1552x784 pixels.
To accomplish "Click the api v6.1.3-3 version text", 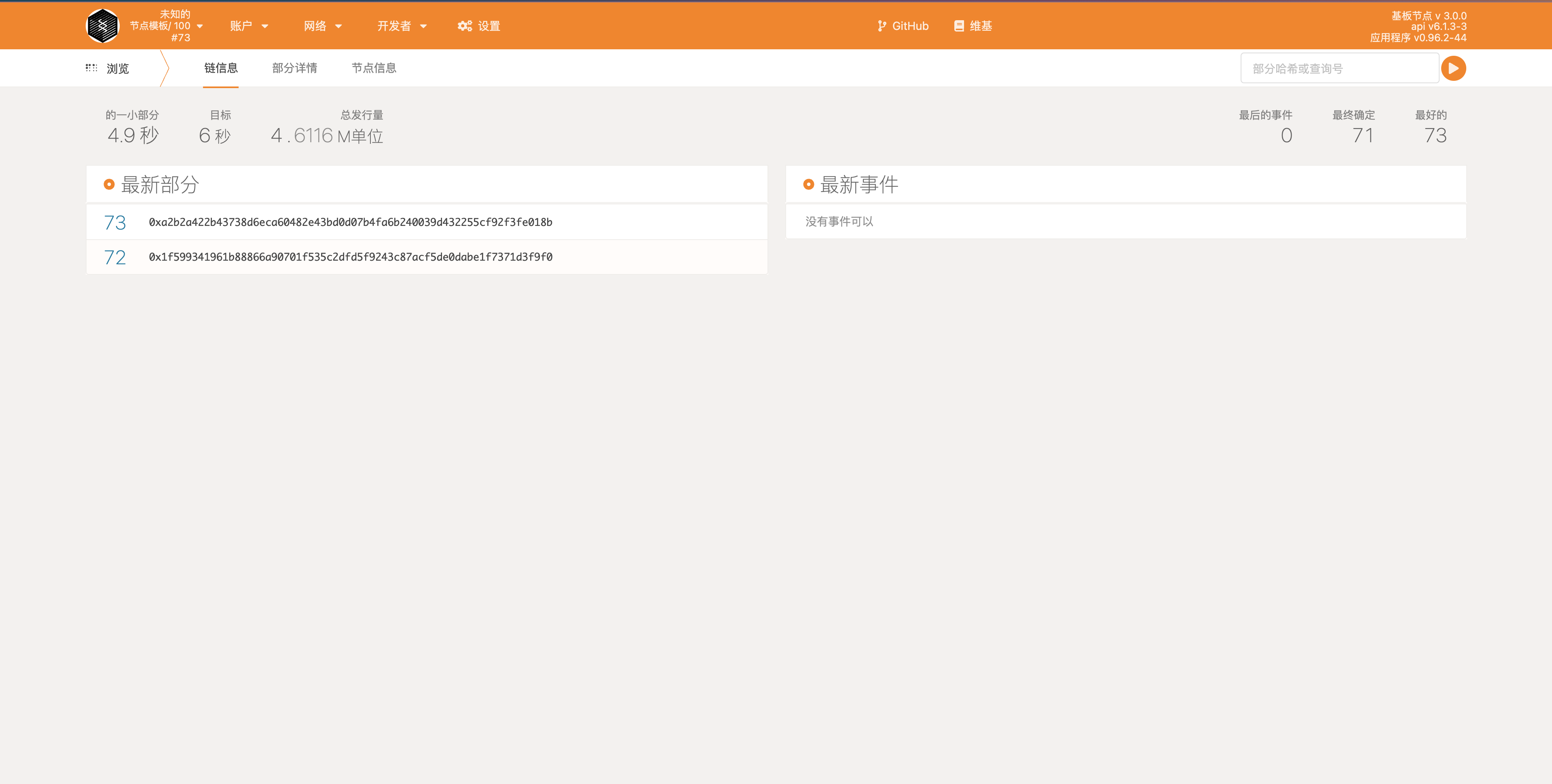I will 1439,27.
